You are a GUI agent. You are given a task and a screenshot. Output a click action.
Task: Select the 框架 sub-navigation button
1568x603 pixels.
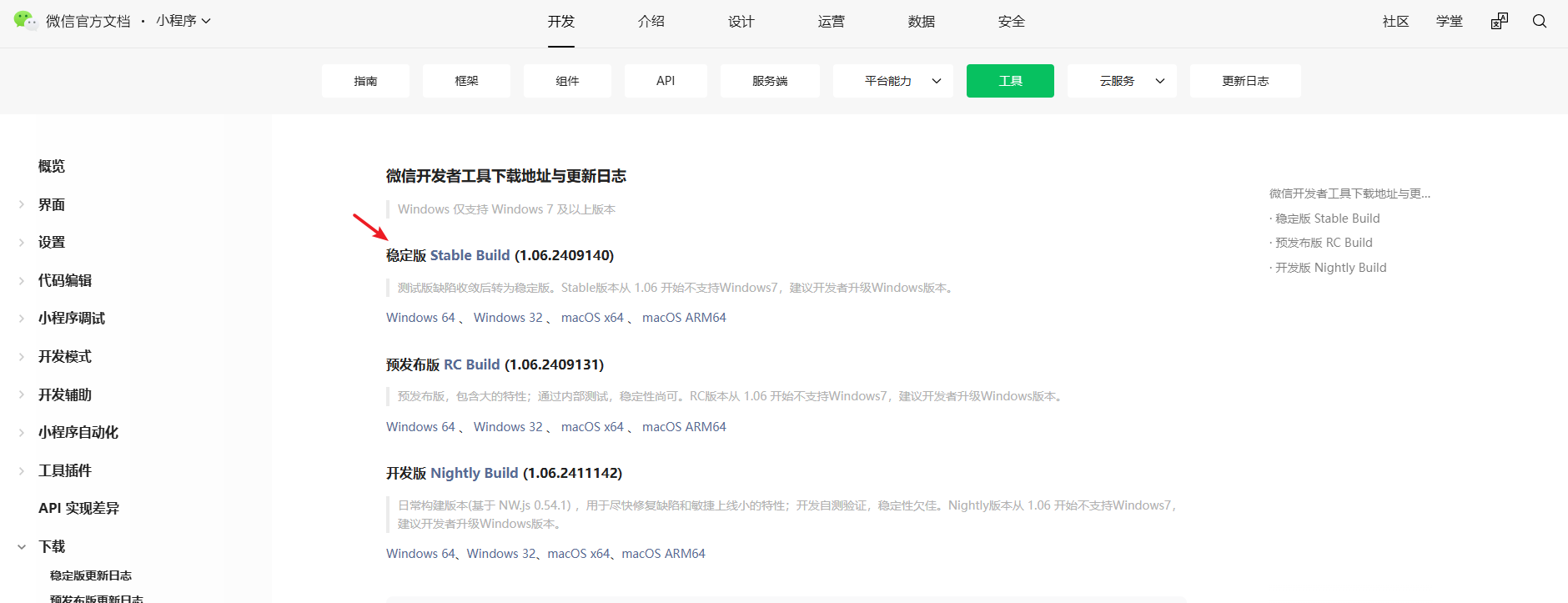point(466,81)
